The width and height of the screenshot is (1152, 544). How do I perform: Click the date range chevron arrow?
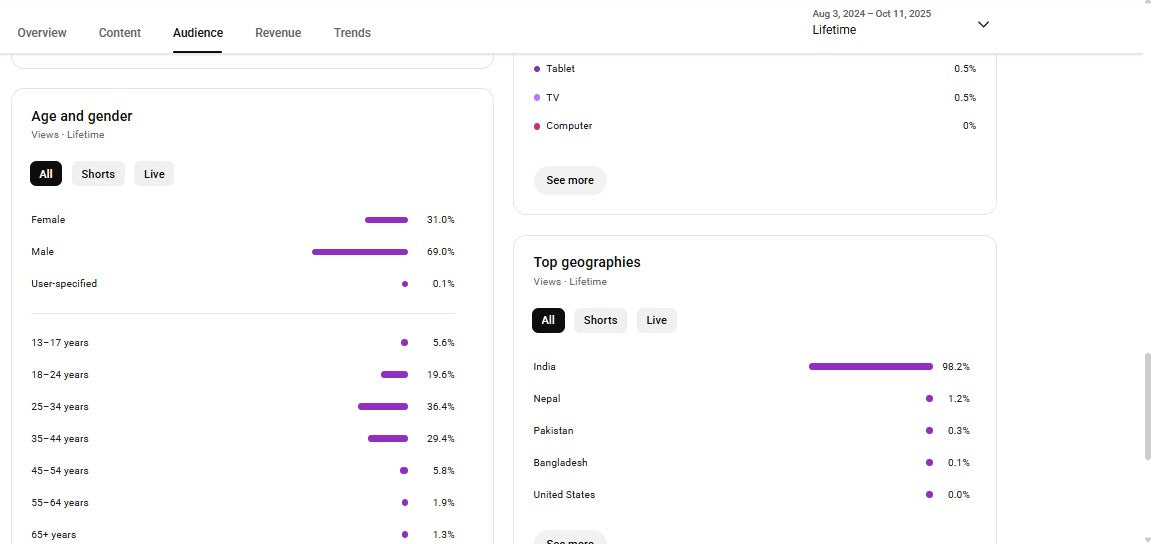coord(983,24)
